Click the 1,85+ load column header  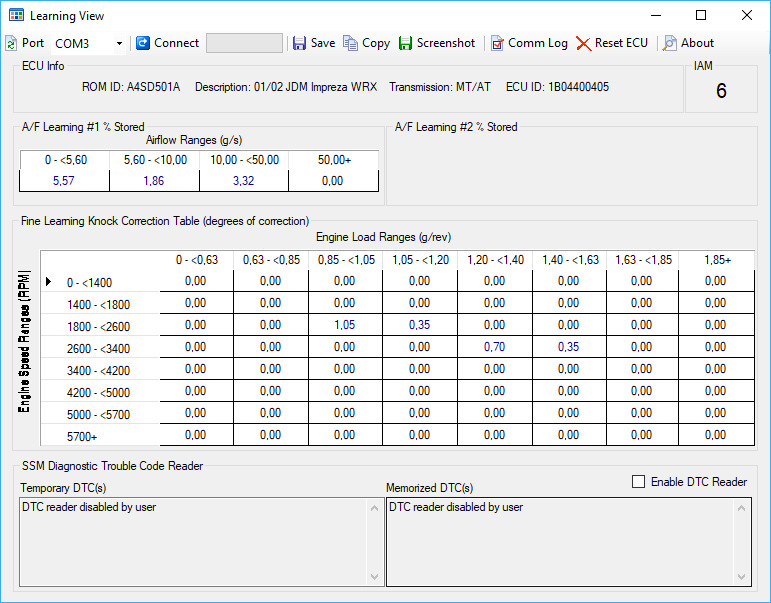pos(717,260)
